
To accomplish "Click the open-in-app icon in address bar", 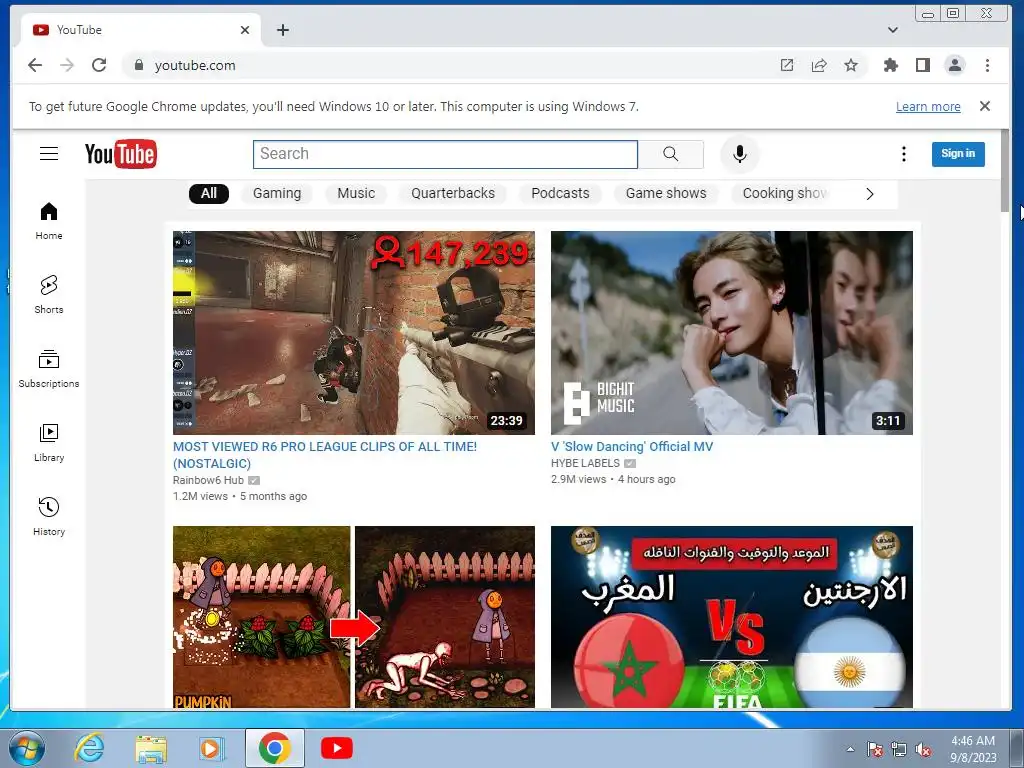I will pyautogui.click(x=787, y=65).
